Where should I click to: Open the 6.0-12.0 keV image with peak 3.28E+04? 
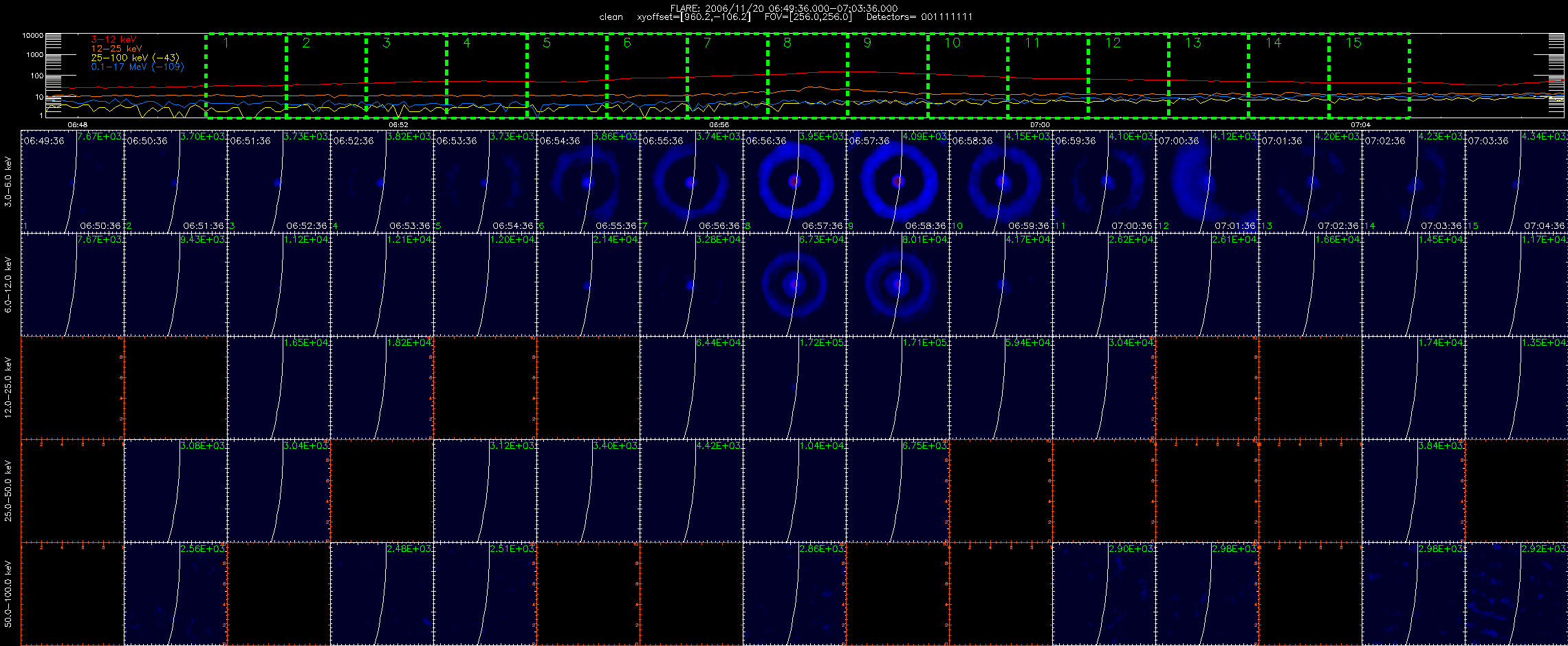[691, 285]
